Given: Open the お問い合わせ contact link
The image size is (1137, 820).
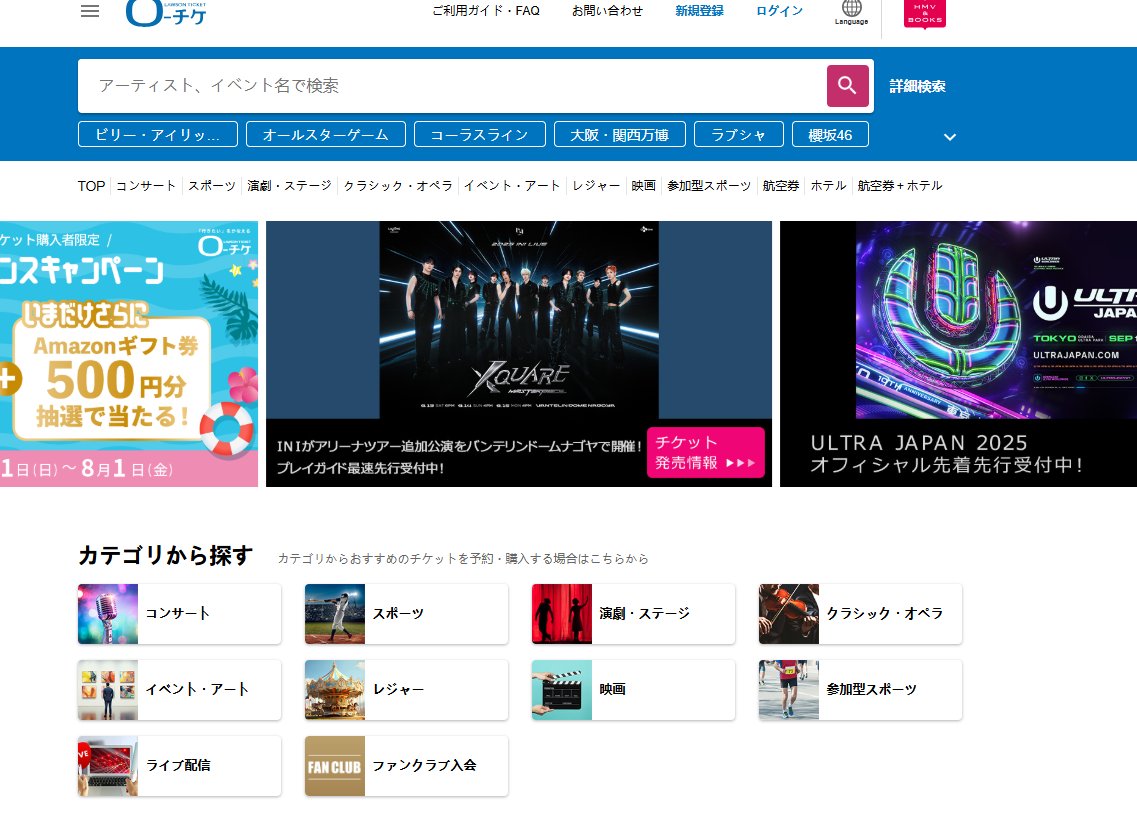Looking at the screenshot, I should tap(607, 11).
